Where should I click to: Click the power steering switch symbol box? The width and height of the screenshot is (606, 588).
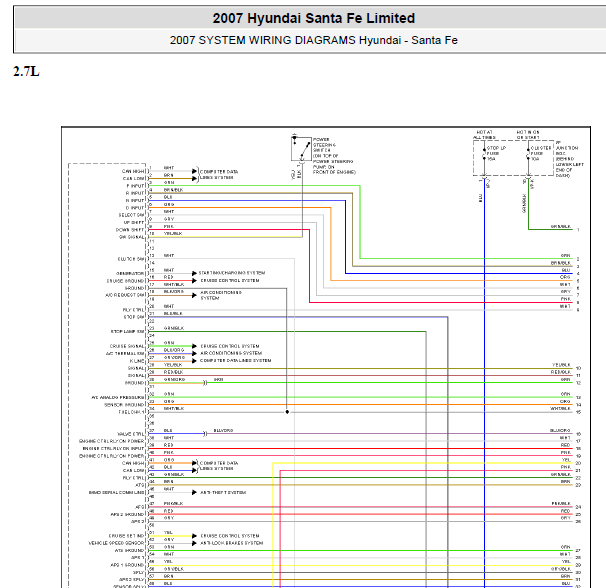[301, 148]
